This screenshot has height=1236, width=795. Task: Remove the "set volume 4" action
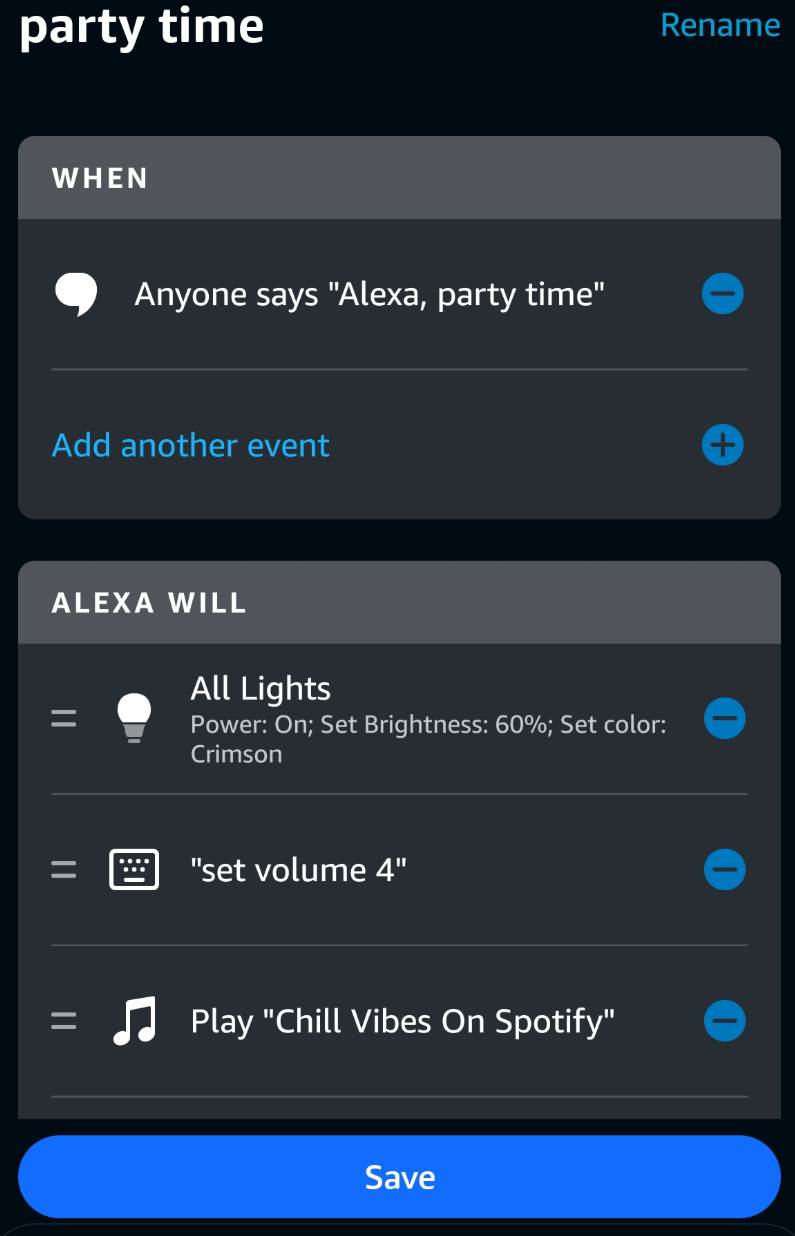[x=724, y=870]
